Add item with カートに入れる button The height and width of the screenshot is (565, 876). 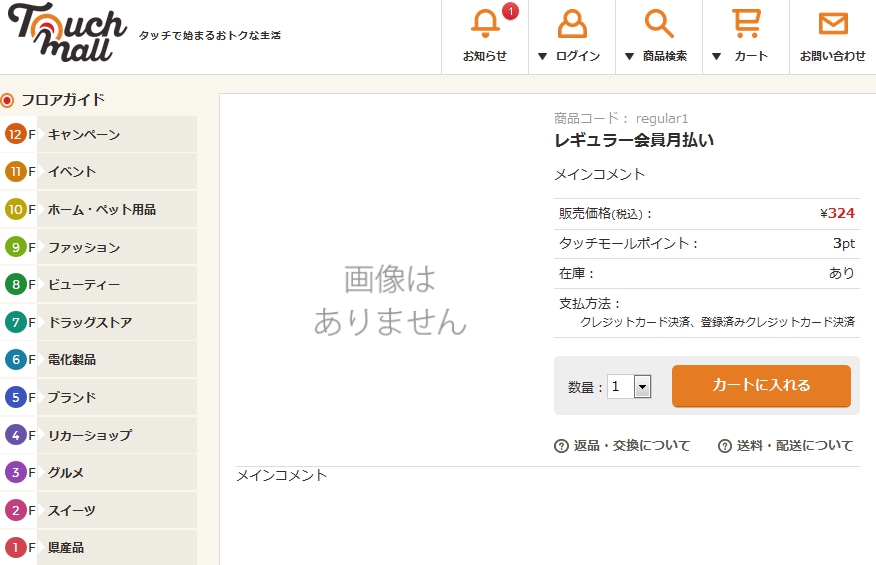pyautogui.click(x=761, y=386)
